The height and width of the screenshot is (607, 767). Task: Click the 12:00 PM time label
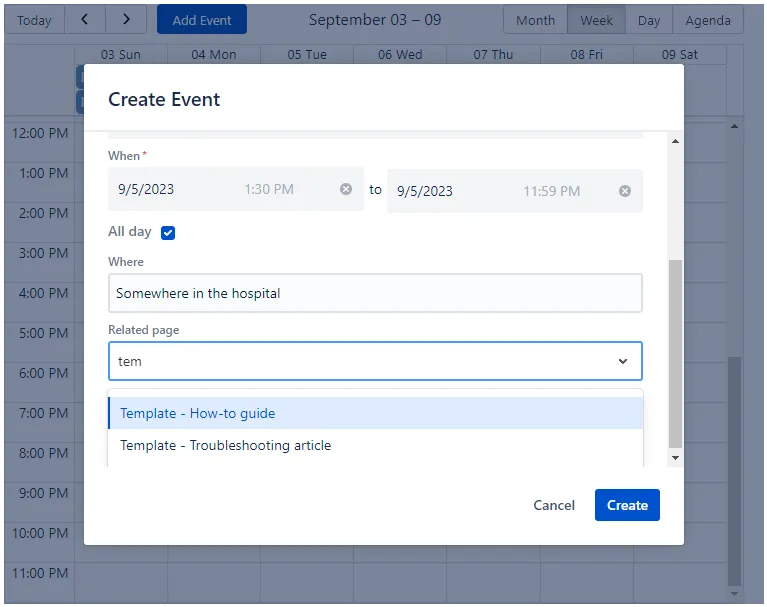40,133
